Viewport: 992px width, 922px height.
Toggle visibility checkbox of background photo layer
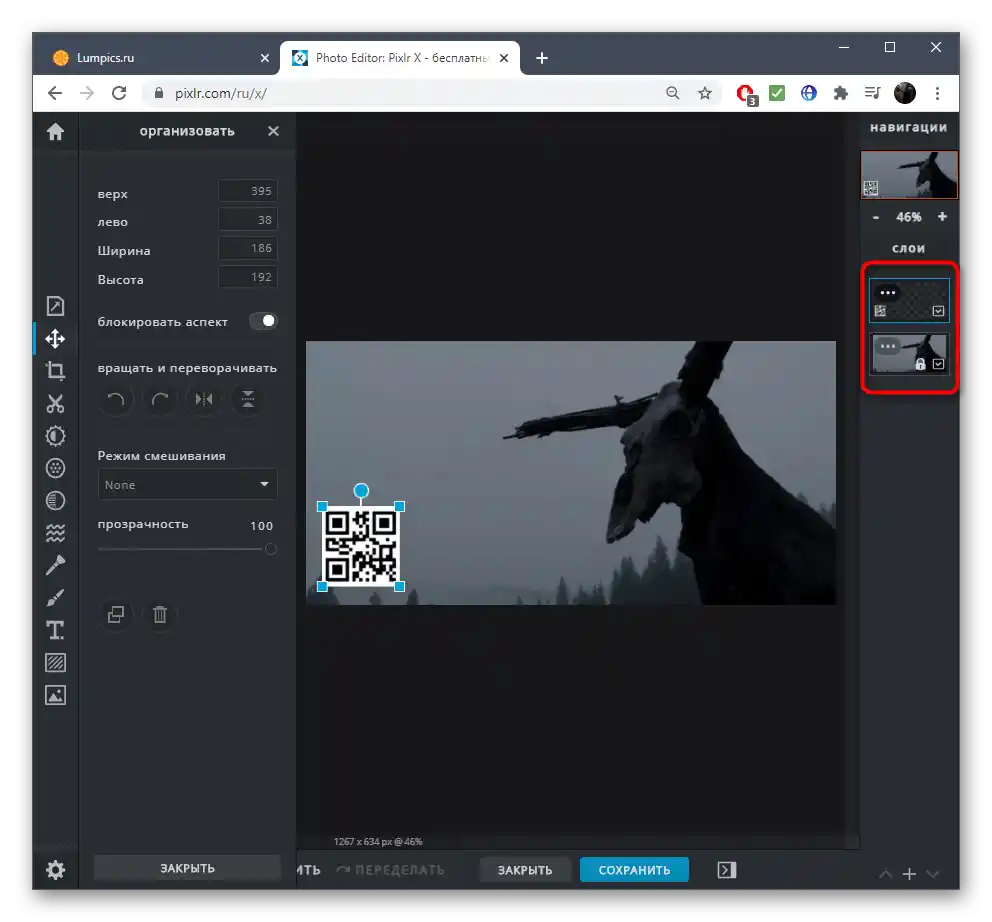click(938, 364)
